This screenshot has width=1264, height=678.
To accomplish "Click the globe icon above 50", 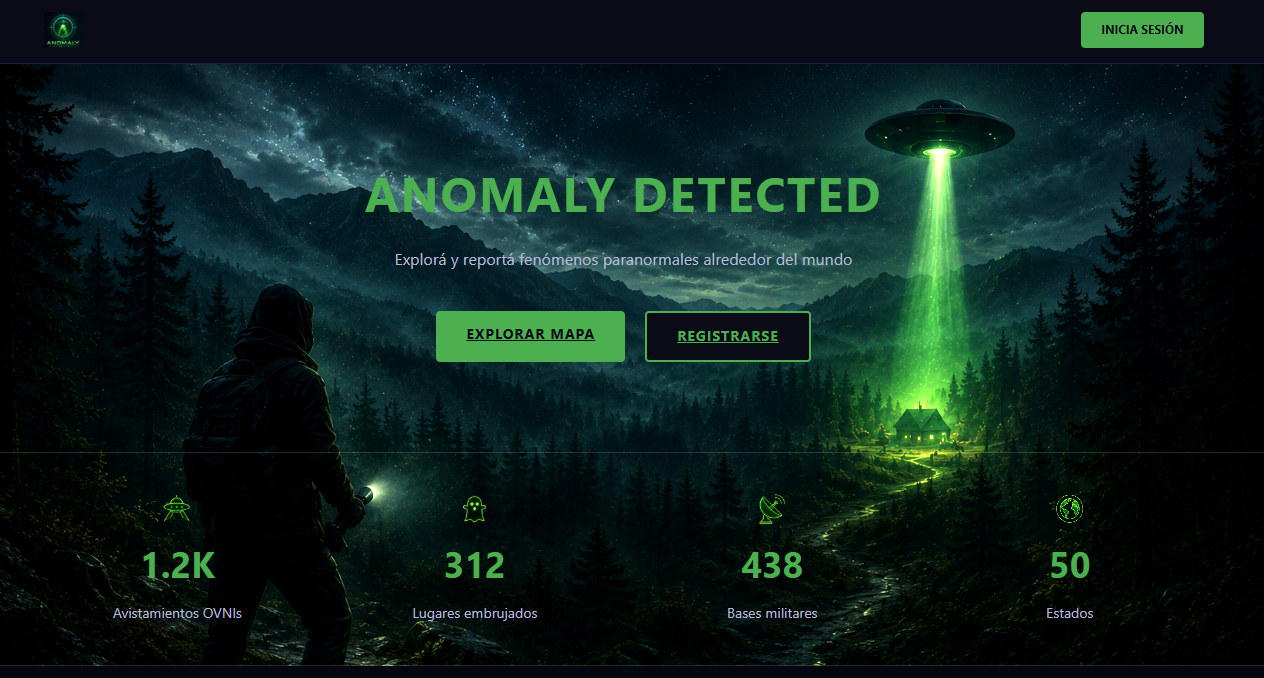I will point(1070,509).
